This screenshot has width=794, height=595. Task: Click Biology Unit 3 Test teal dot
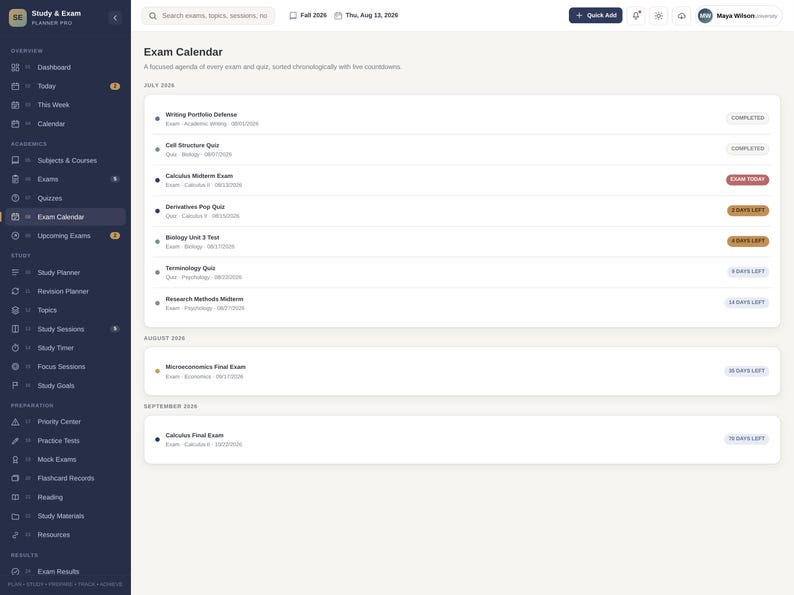(x=157, y=242)
